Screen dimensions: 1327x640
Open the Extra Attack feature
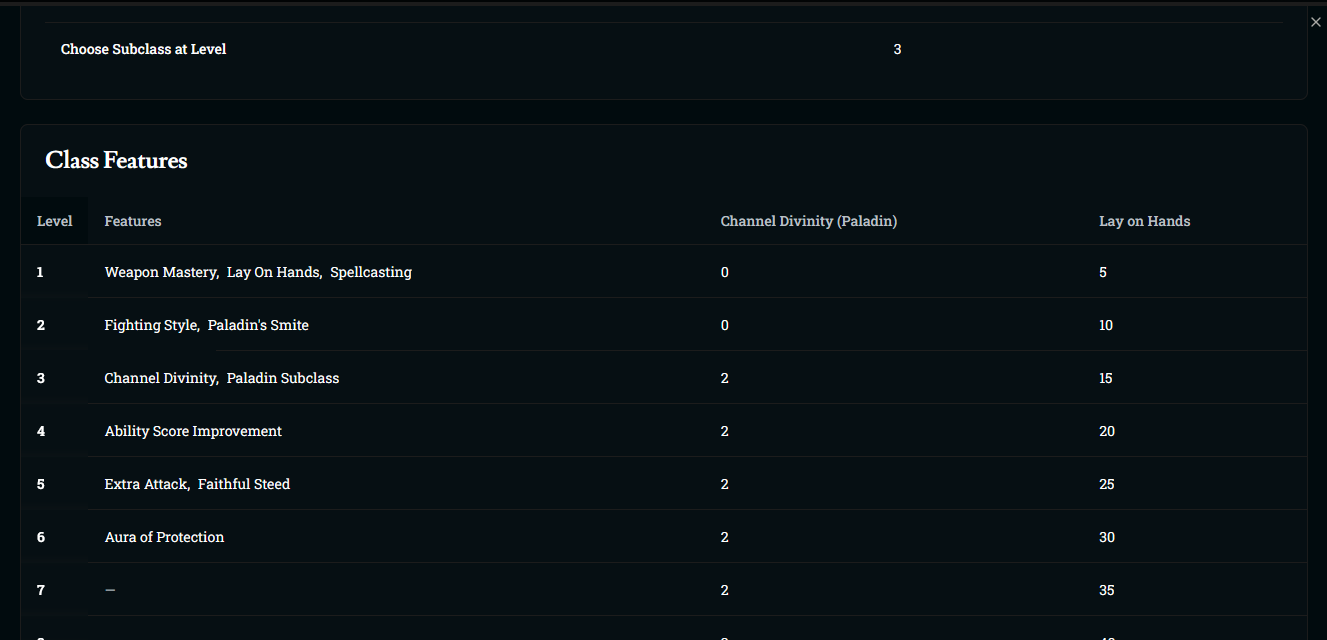[146, 484]
